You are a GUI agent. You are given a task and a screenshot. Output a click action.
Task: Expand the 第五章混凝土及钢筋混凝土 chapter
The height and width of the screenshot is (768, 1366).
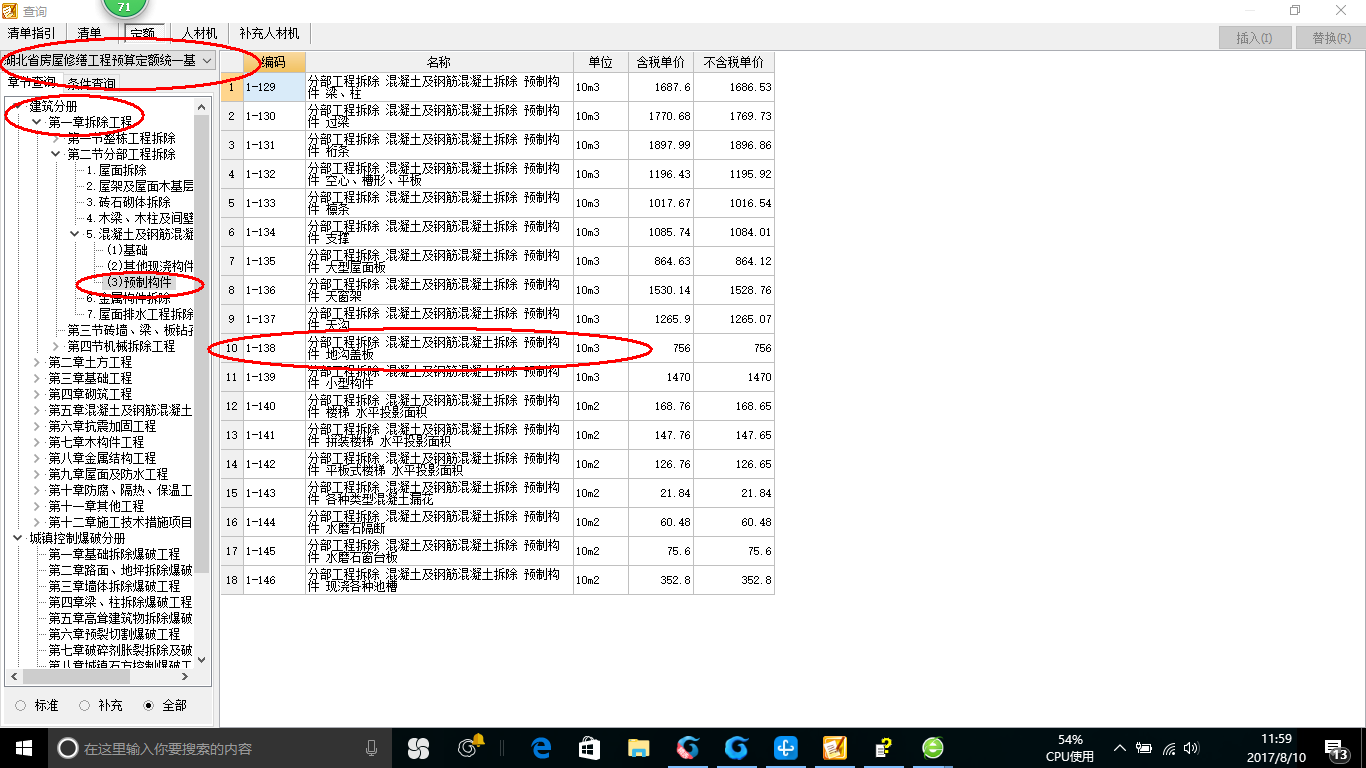37,410
